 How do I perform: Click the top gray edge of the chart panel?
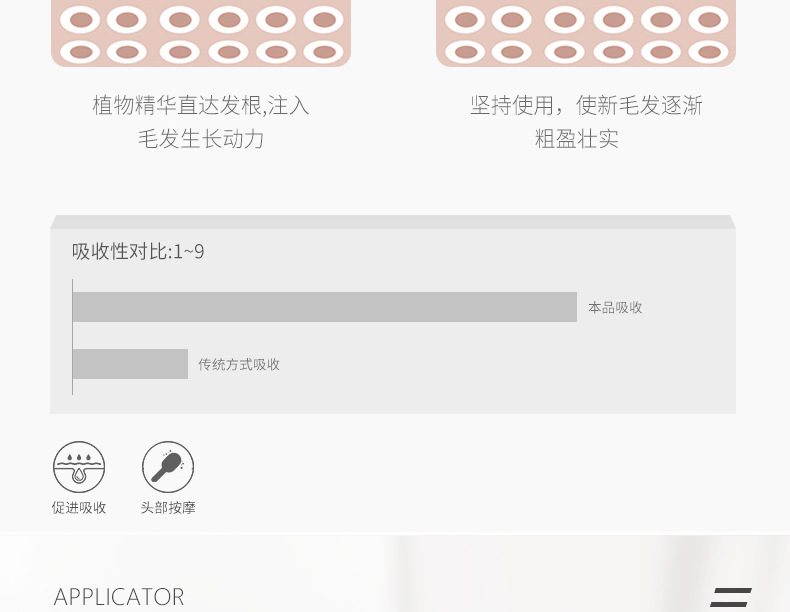[392, 222]
